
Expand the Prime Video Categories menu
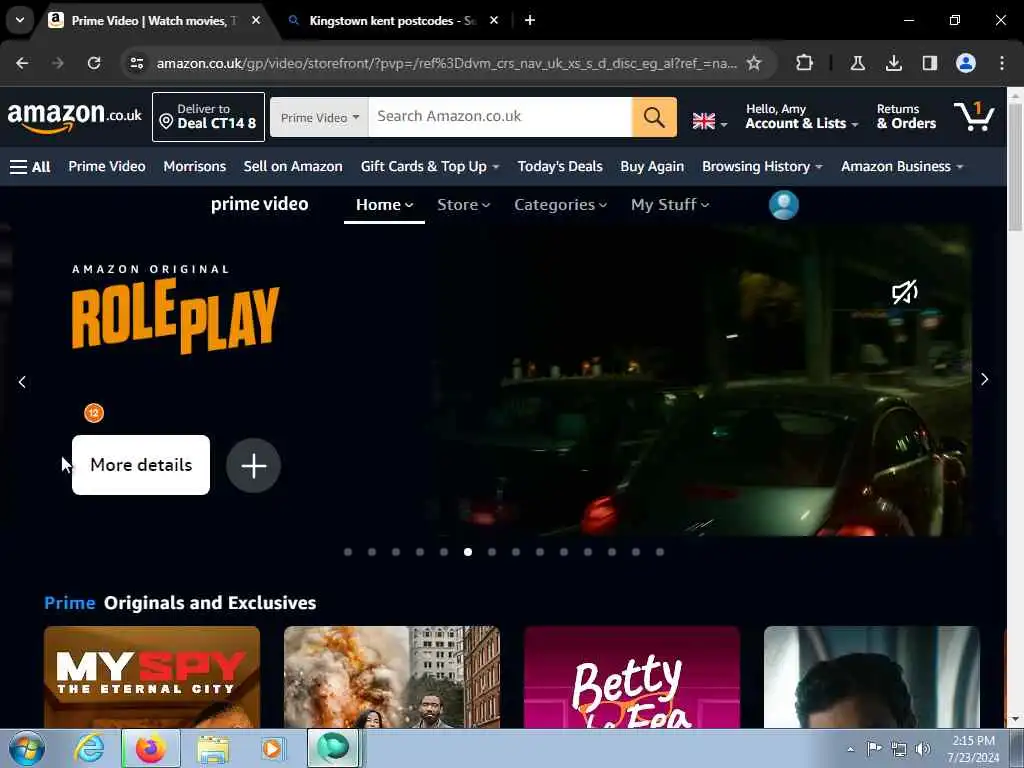click(x=560, y=205)
